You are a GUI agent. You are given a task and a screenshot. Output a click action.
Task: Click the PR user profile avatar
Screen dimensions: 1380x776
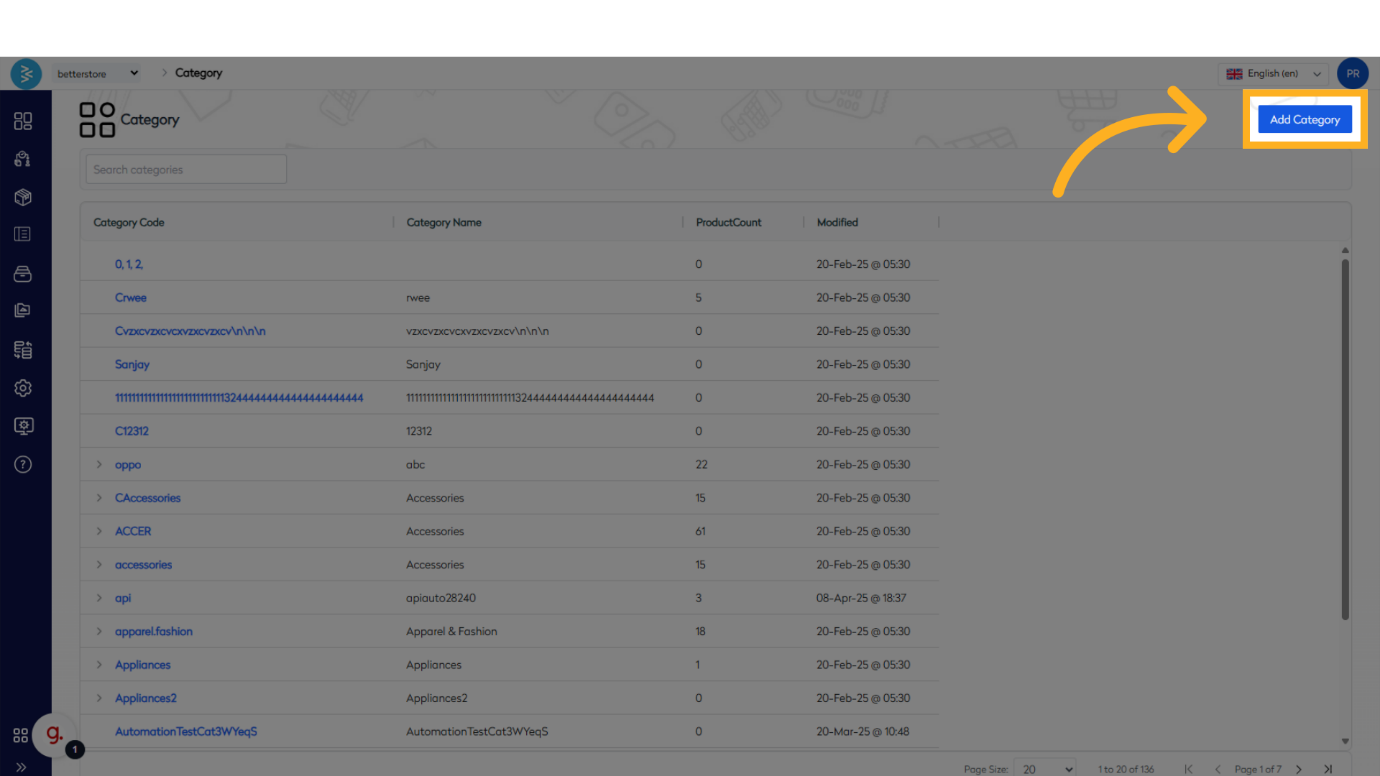coord(1352,73)
